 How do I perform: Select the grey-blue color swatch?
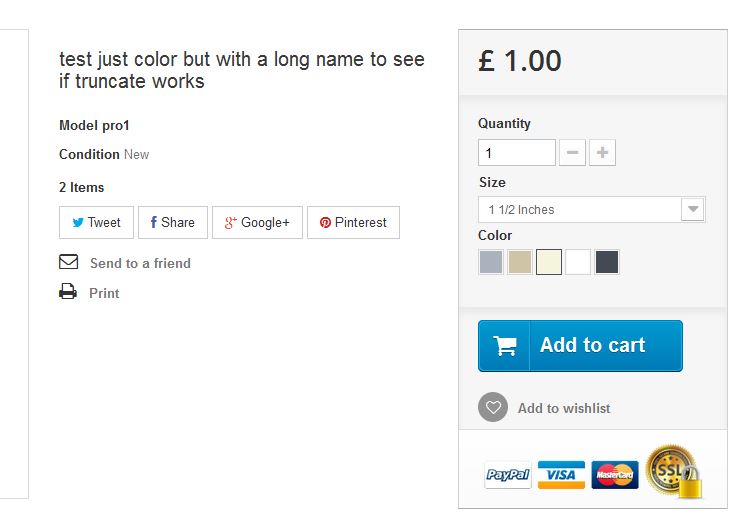[491, 262]
